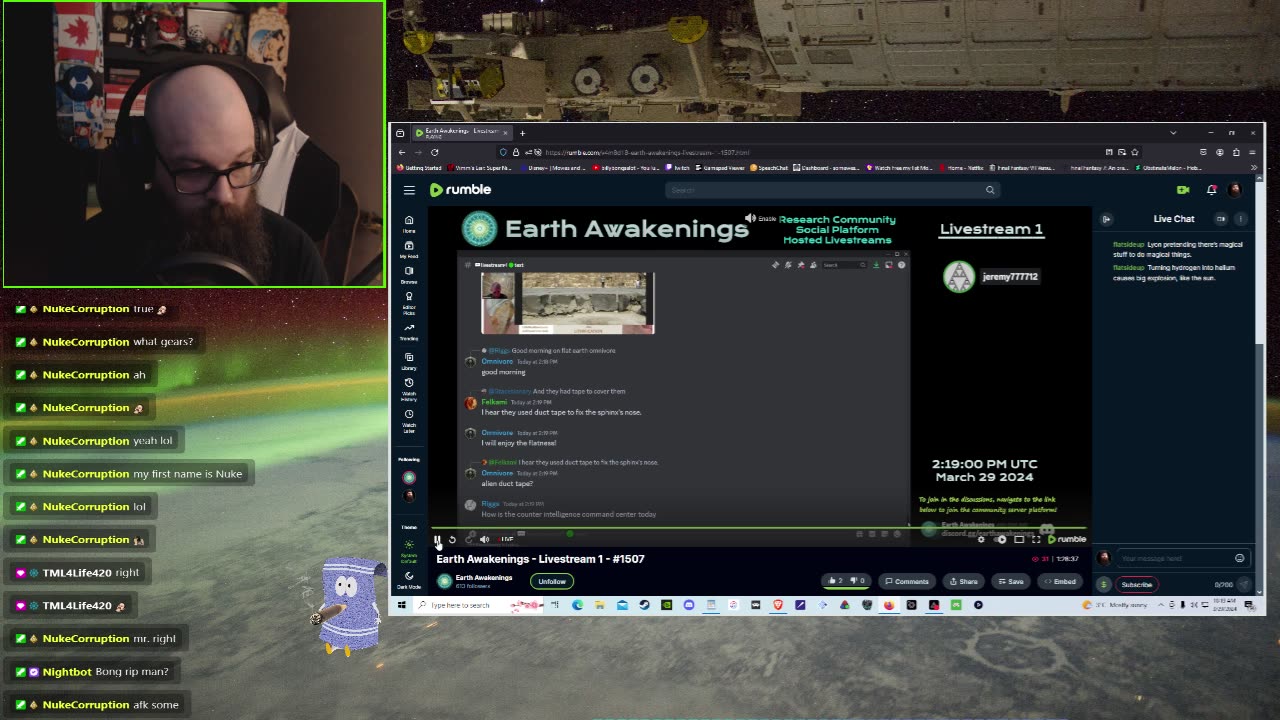Mute the player volume icon
Image resolution: width=1280 pixels, height=720 pixels.
click(484, 540)
